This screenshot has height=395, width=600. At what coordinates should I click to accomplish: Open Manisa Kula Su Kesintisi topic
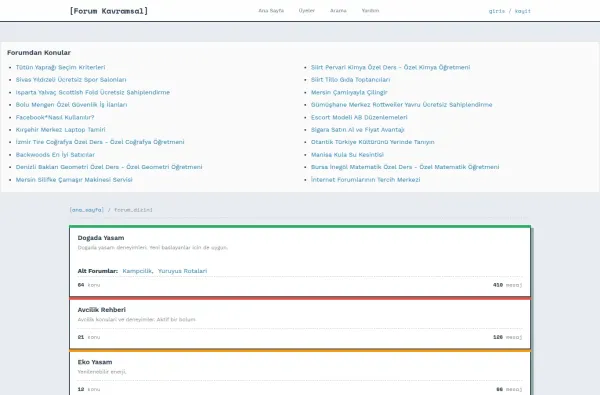coord(347,155)
